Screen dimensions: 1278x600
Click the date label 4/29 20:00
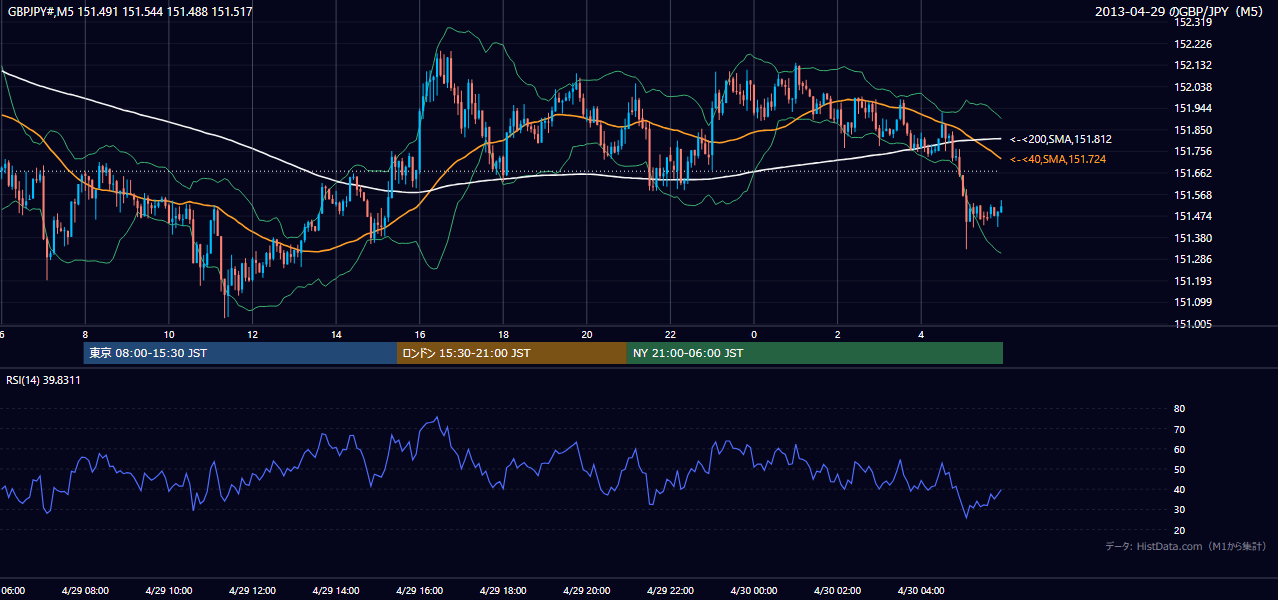[587, 590]
